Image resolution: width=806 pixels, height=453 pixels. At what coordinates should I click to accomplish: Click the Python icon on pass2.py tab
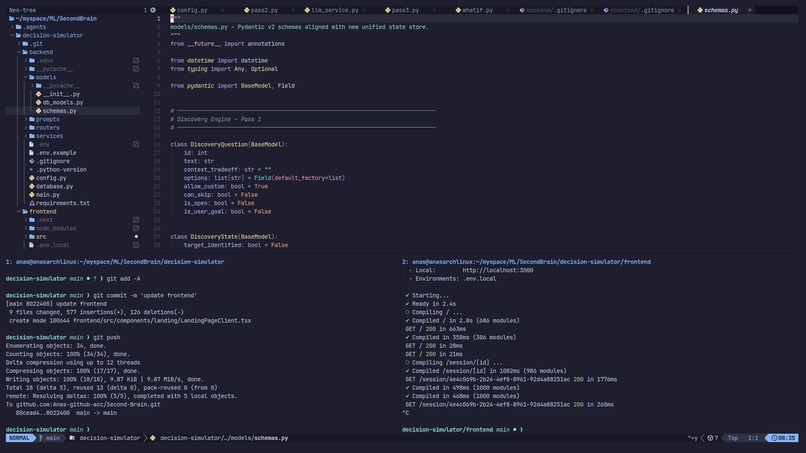pyautogui.click(x=247, y=10)
